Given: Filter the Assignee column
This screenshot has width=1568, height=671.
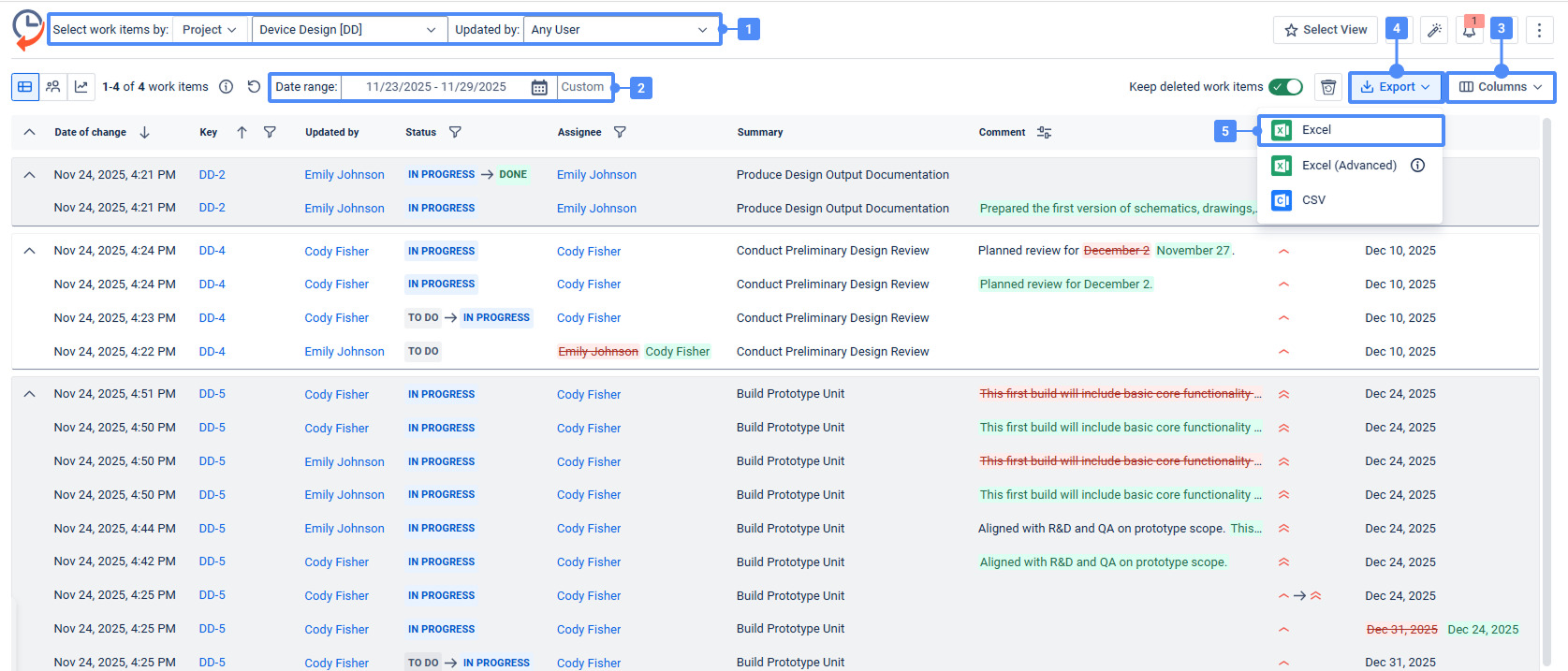Looking at the screenshot, I should (x=620, y=132).
